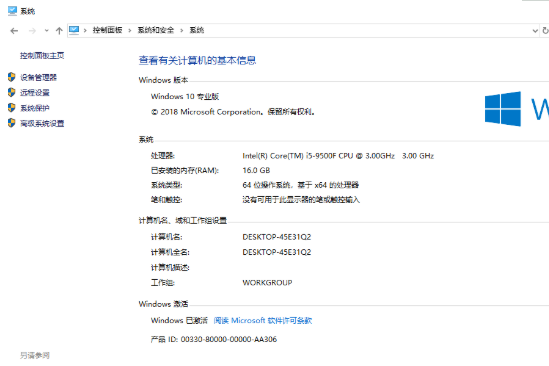This screenshot has width=549, height=366.
Task: Expand chevron after 系统和安全 breadcrumb
Action: 181,30
